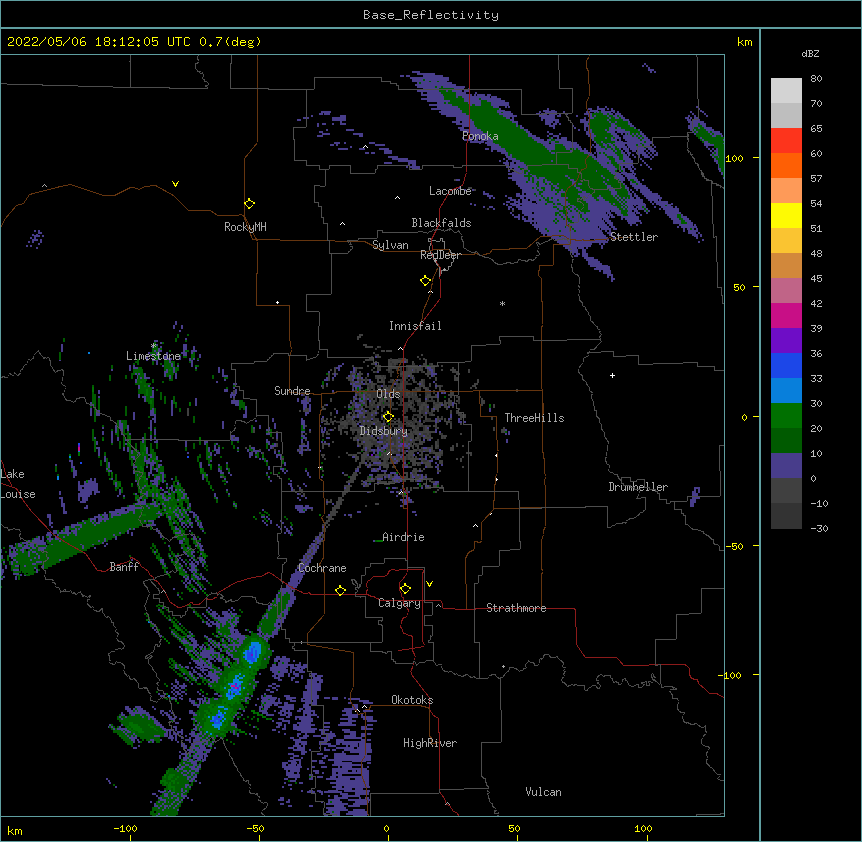Viewport: 862px width, 842px height.
Task: Click the Sundre label
Action: point(292,391)
